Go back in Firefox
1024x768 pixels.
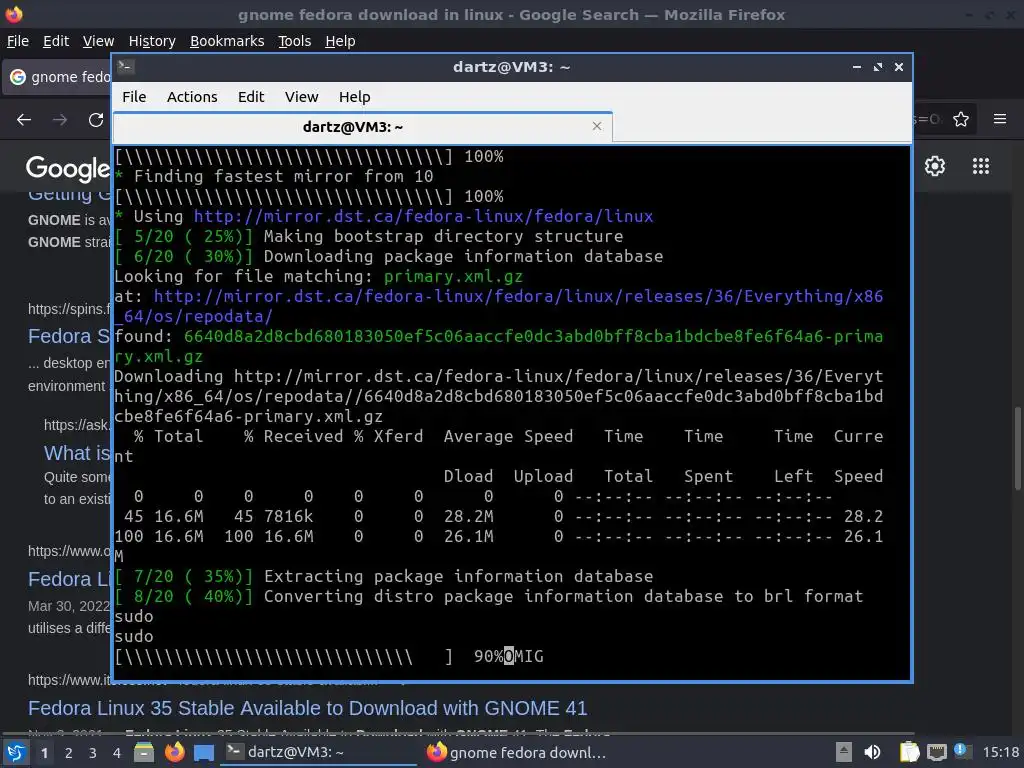click(24, 120)
